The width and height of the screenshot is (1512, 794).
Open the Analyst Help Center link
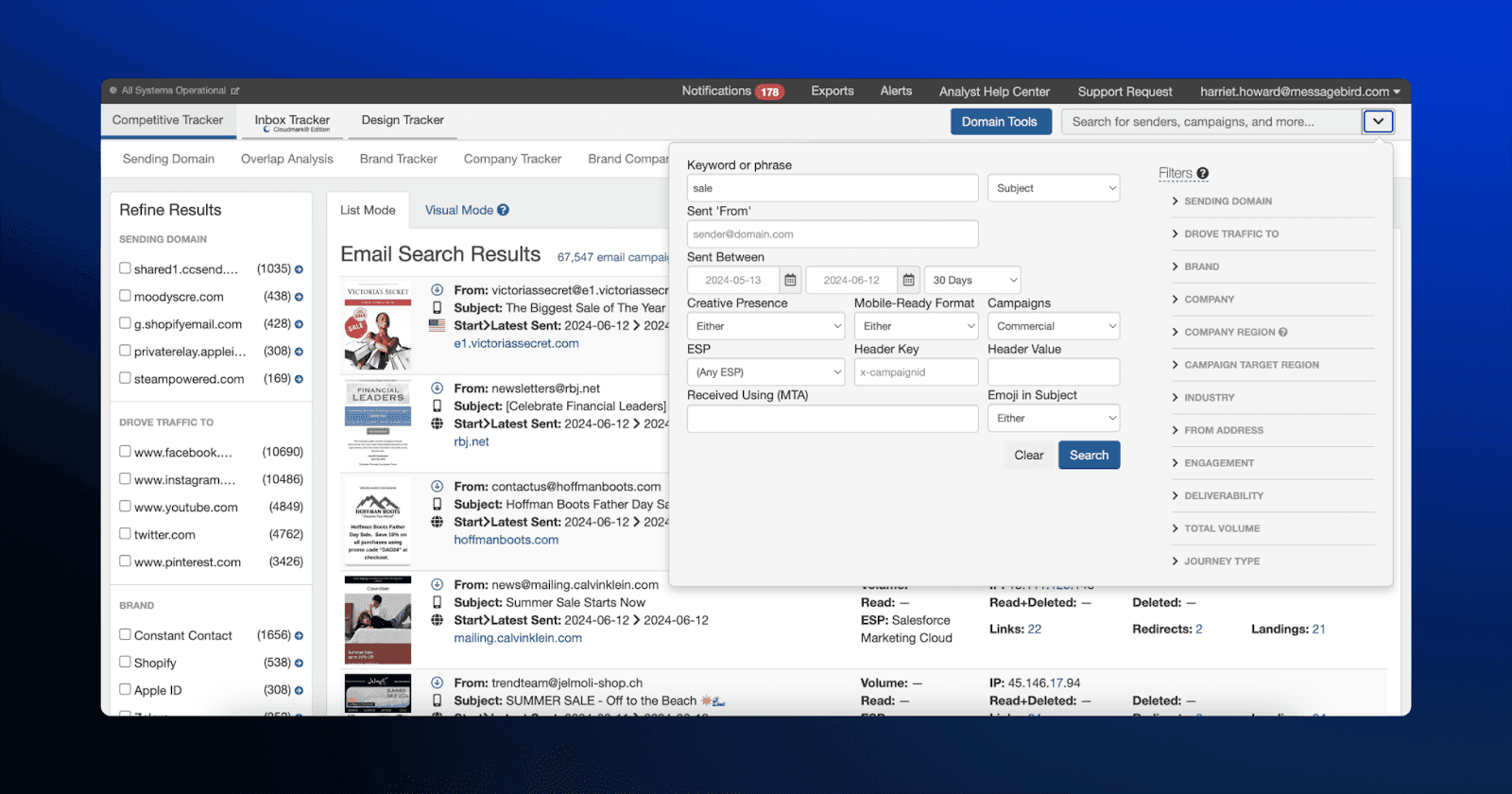point(994,92)
